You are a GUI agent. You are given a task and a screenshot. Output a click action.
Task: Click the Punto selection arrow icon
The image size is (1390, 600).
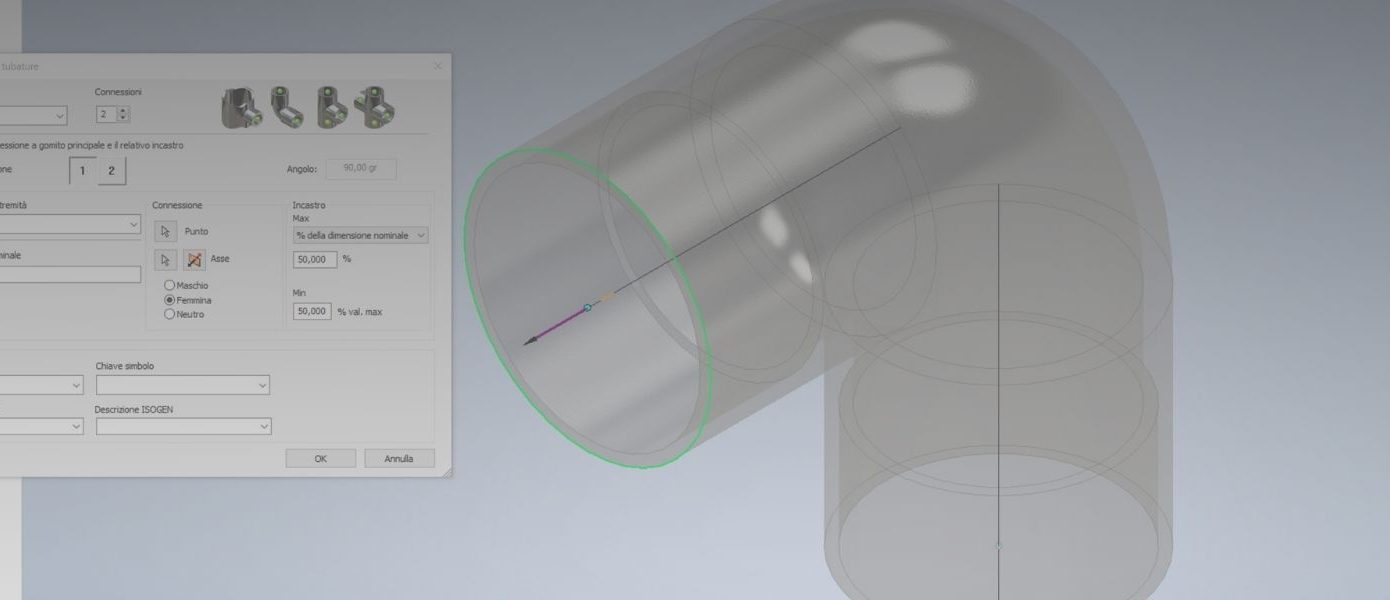pos(166,231)
